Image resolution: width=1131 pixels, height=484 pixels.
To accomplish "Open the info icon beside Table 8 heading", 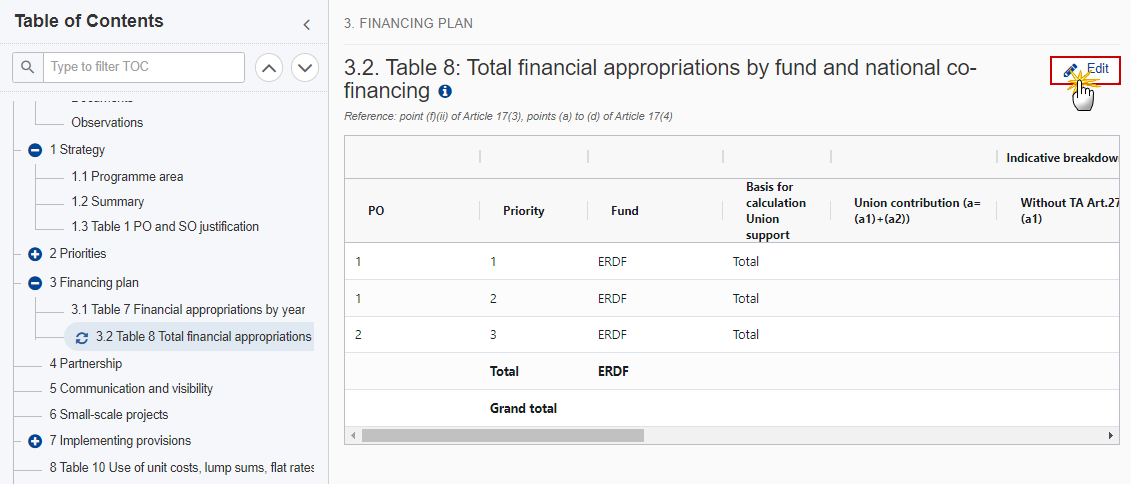I will click(x=446, y=91).
